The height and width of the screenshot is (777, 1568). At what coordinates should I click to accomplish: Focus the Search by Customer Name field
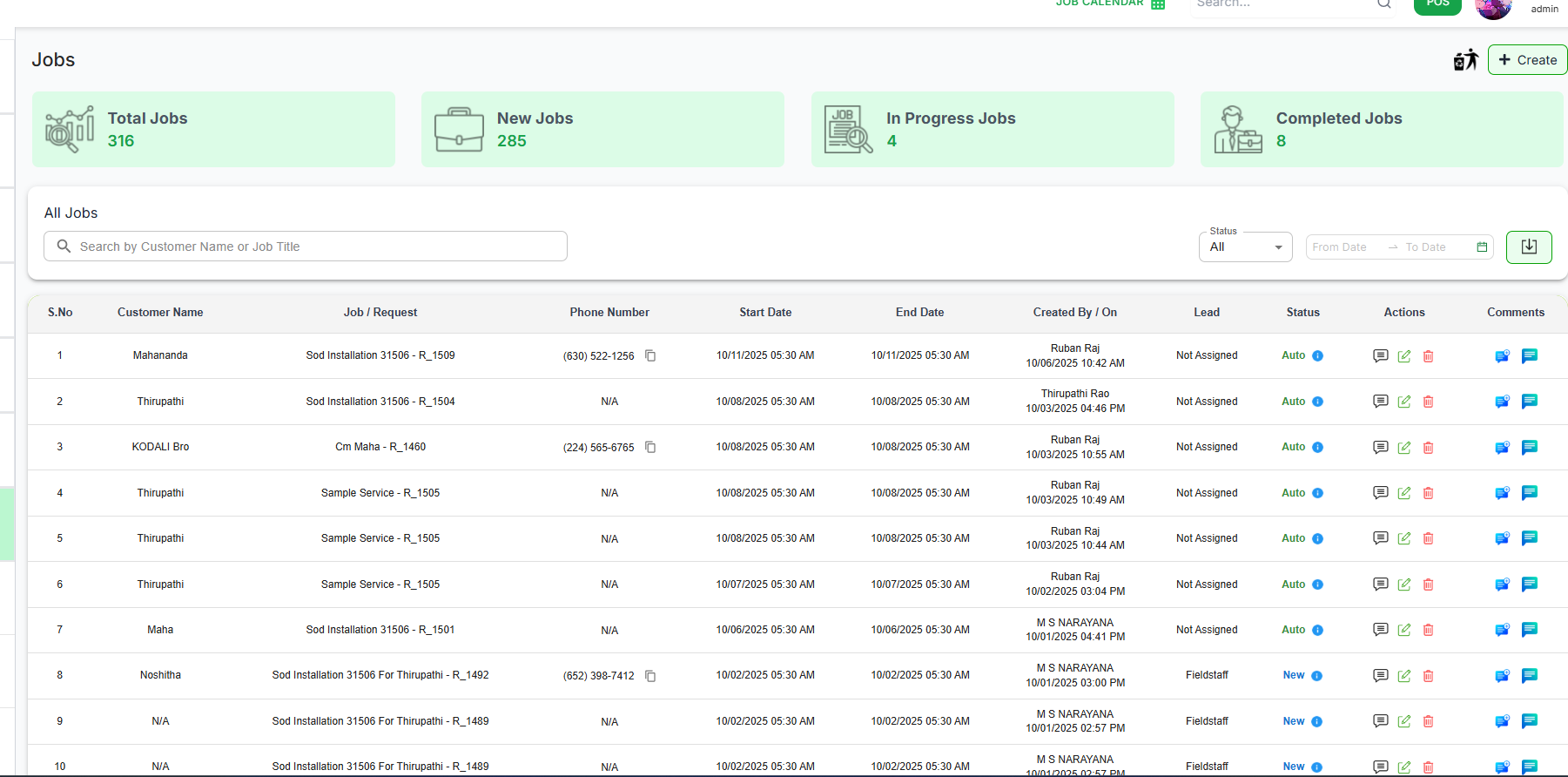click(x=306, y=247)
